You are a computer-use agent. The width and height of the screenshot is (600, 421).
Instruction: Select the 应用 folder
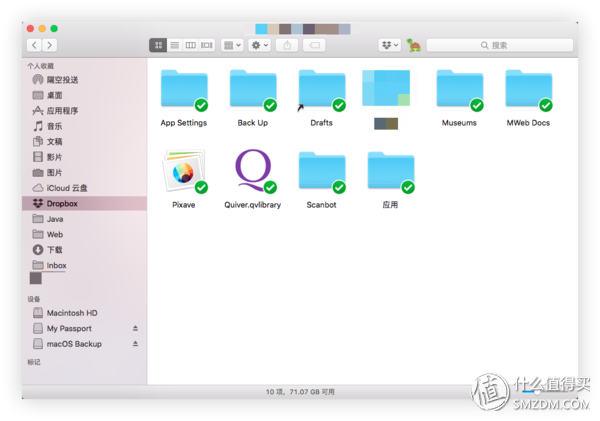tap(391, 171)
